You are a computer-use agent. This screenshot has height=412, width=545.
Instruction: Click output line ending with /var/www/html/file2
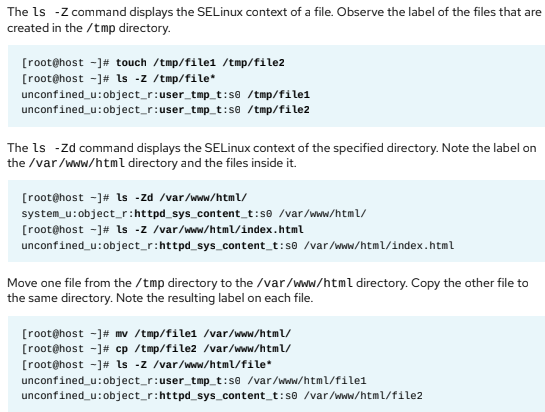click(x=222, y=396)
